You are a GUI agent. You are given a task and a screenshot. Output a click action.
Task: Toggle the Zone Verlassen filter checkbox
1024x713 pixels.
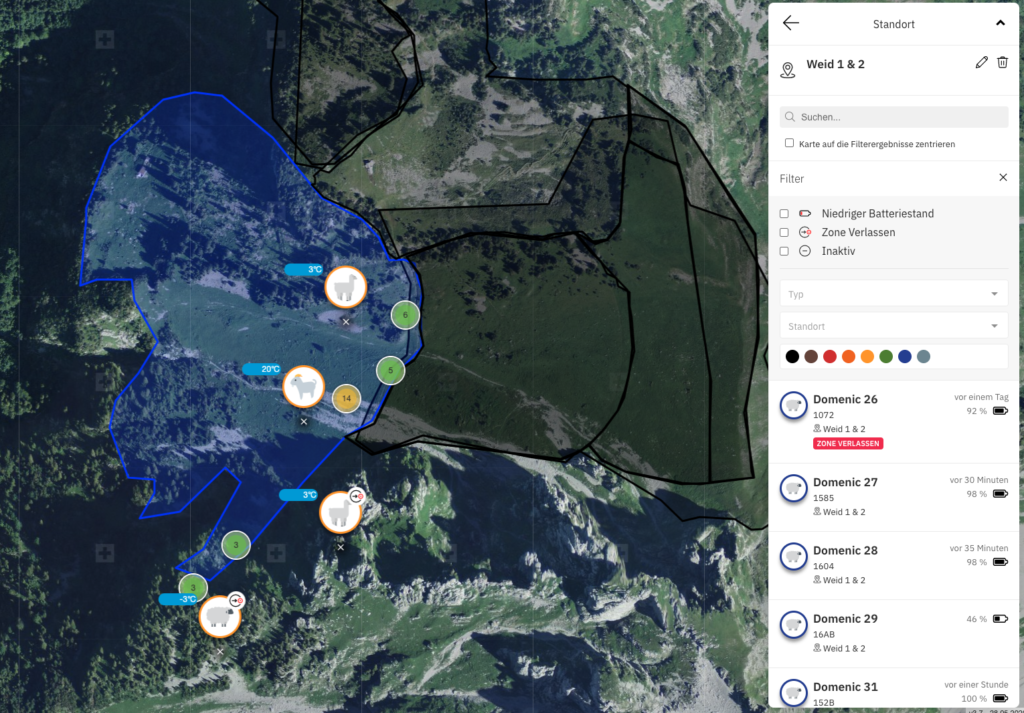tap(785, 232)
